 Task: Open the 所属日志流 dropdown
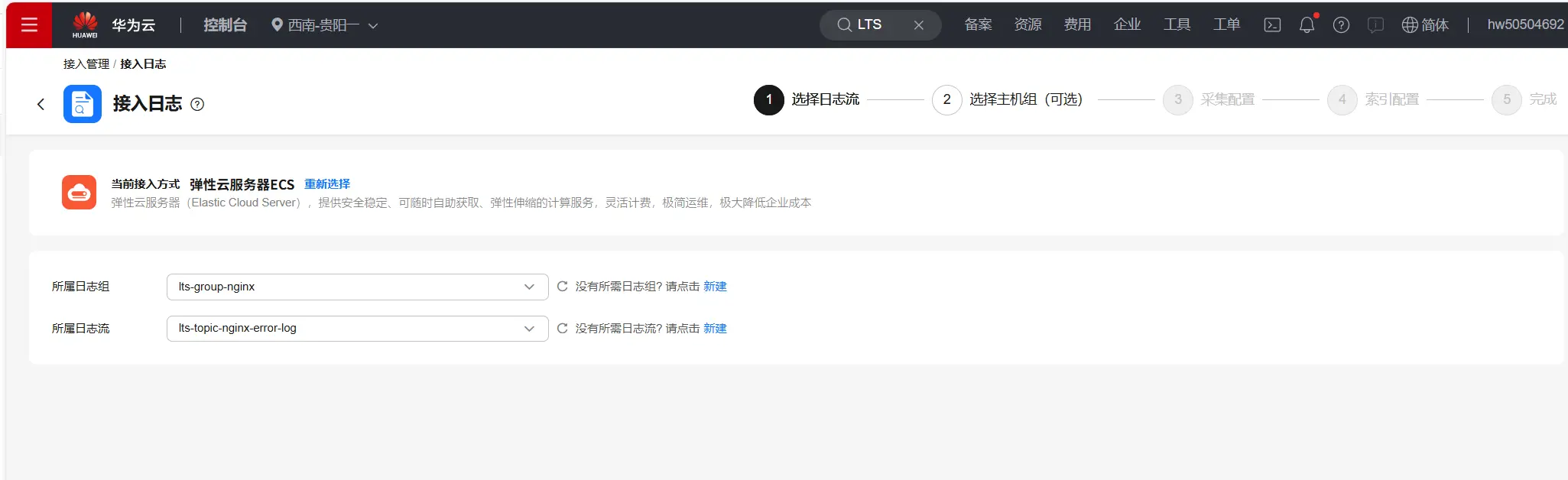[357, 329]
